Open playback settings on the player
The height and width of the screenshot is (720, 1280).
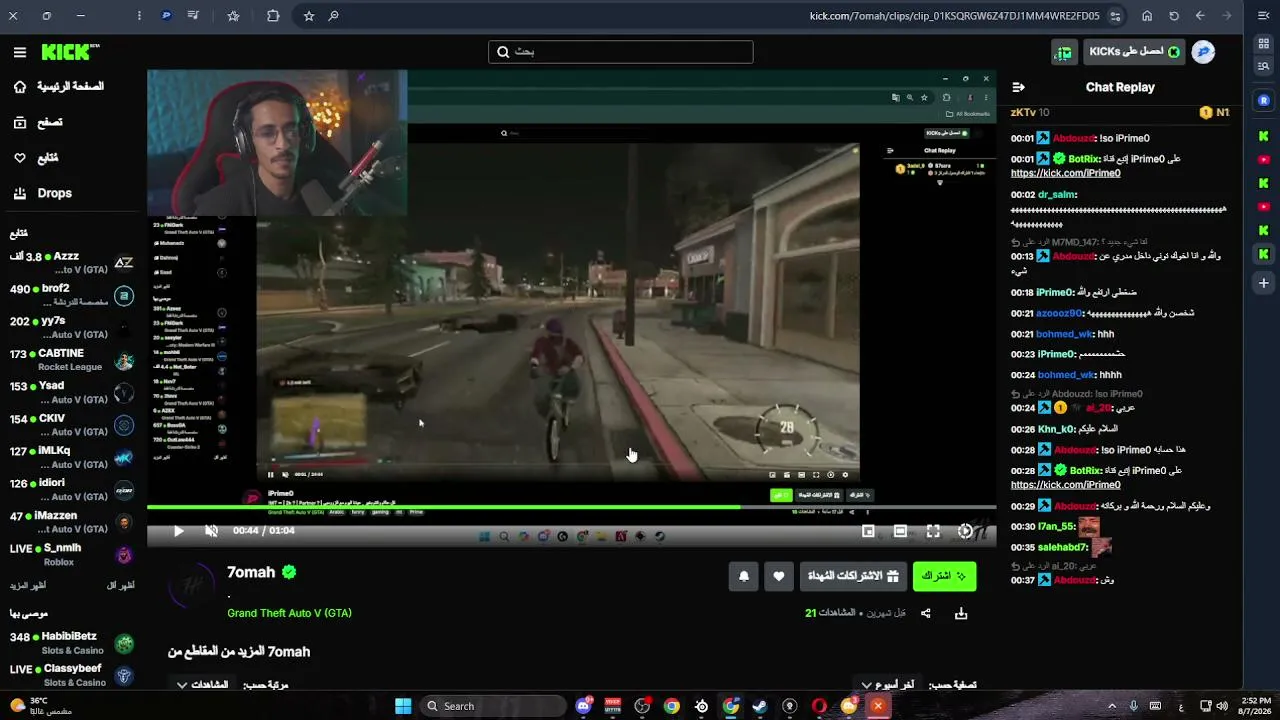[x=965, y=531]
